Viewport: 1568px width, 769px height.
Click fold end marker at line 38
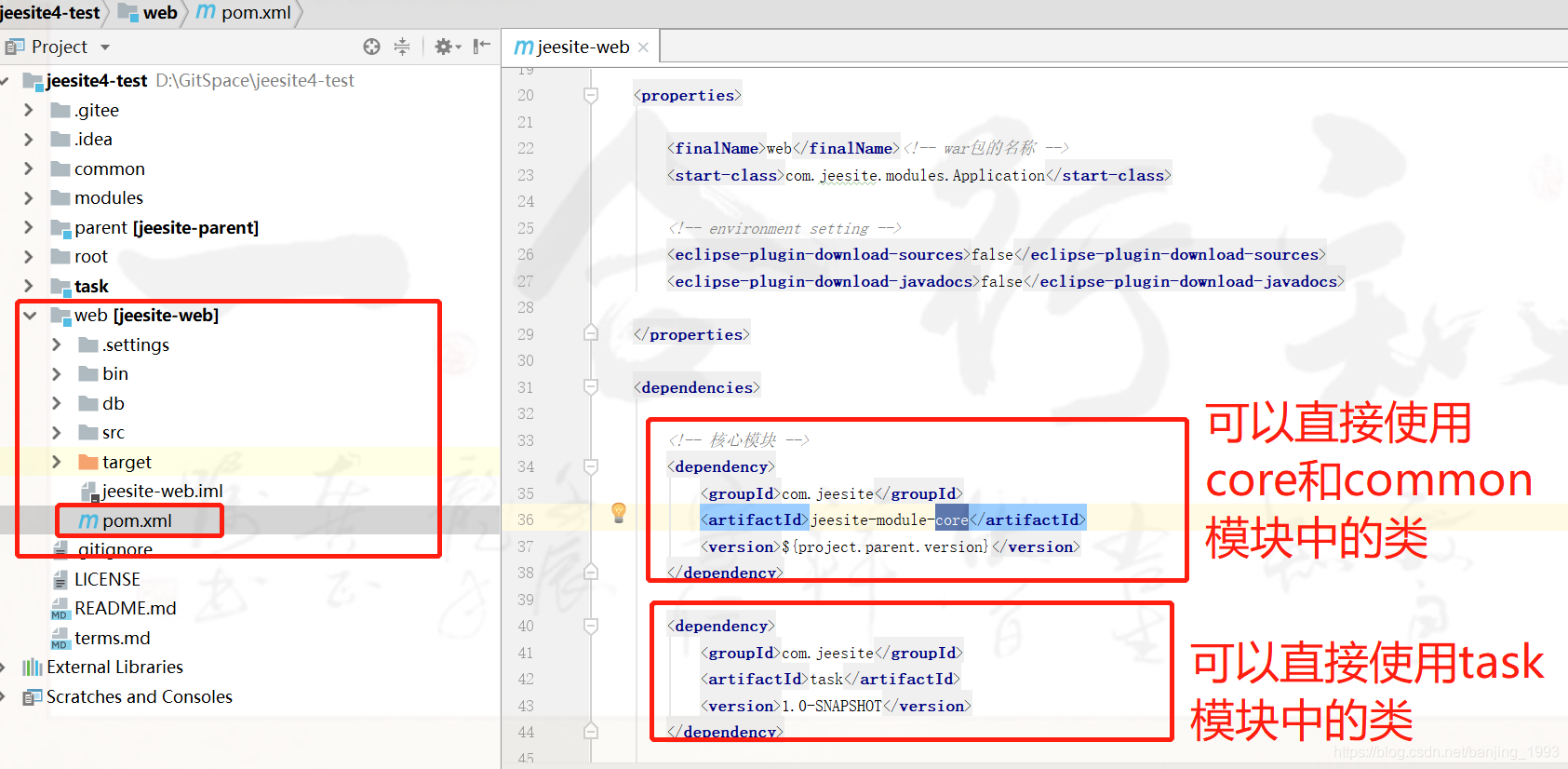click(x=591, y=572)
